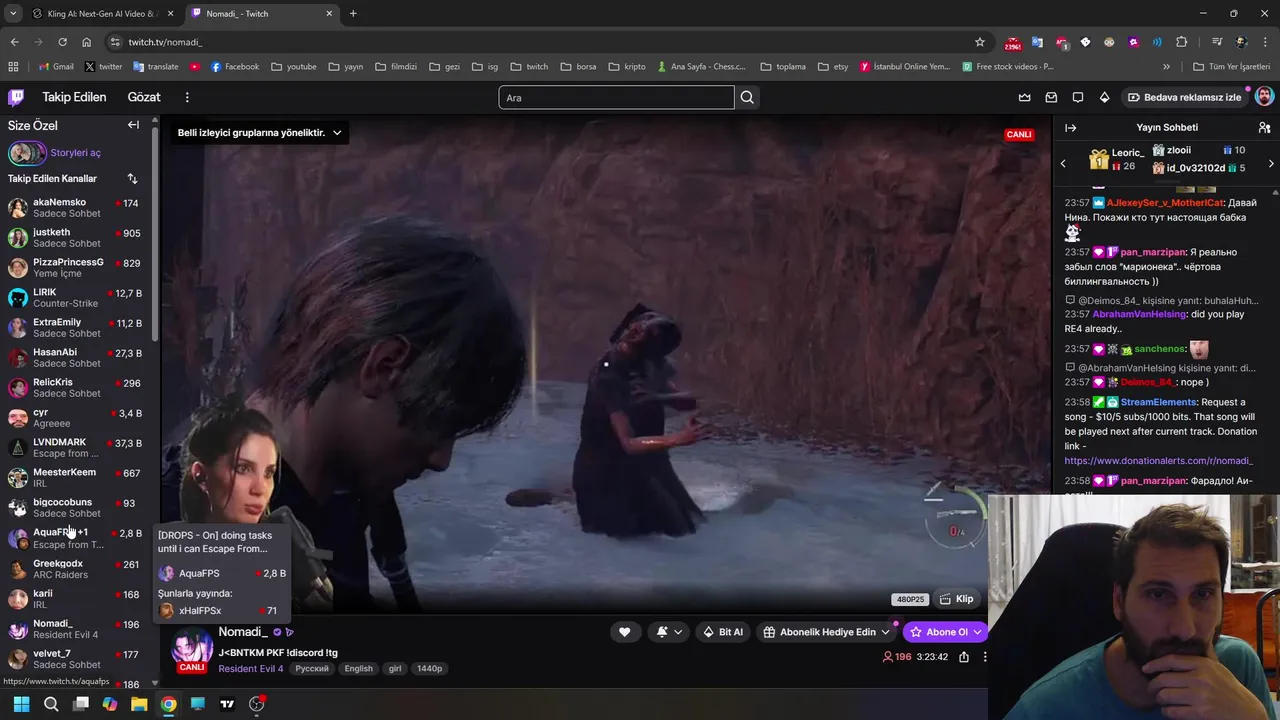
Task: Open Chrome apps grid in bookmarks bar
Action: (x=13, y=67)
